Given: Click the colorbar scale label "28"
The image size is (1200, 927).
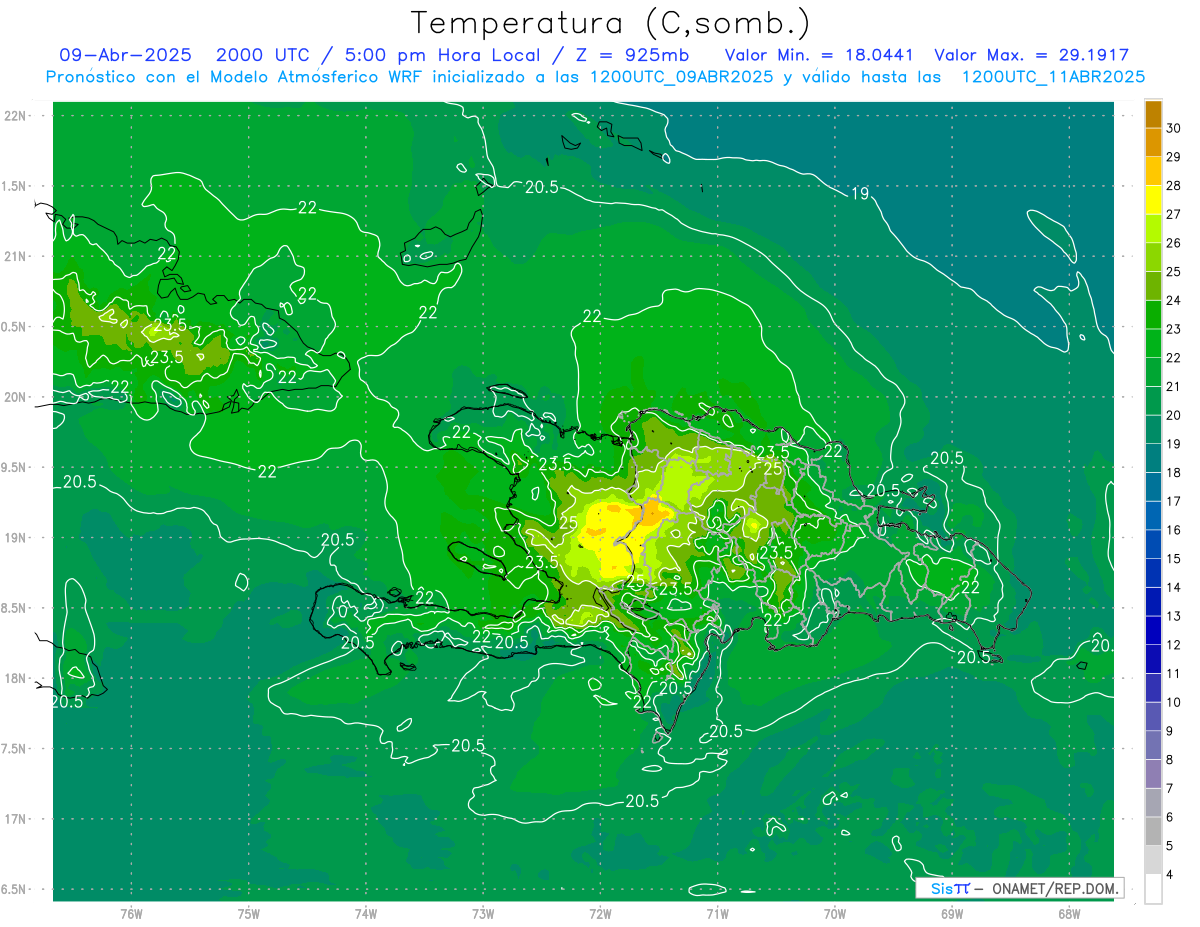Looking at the screenshot, I should click(1174, 185).
